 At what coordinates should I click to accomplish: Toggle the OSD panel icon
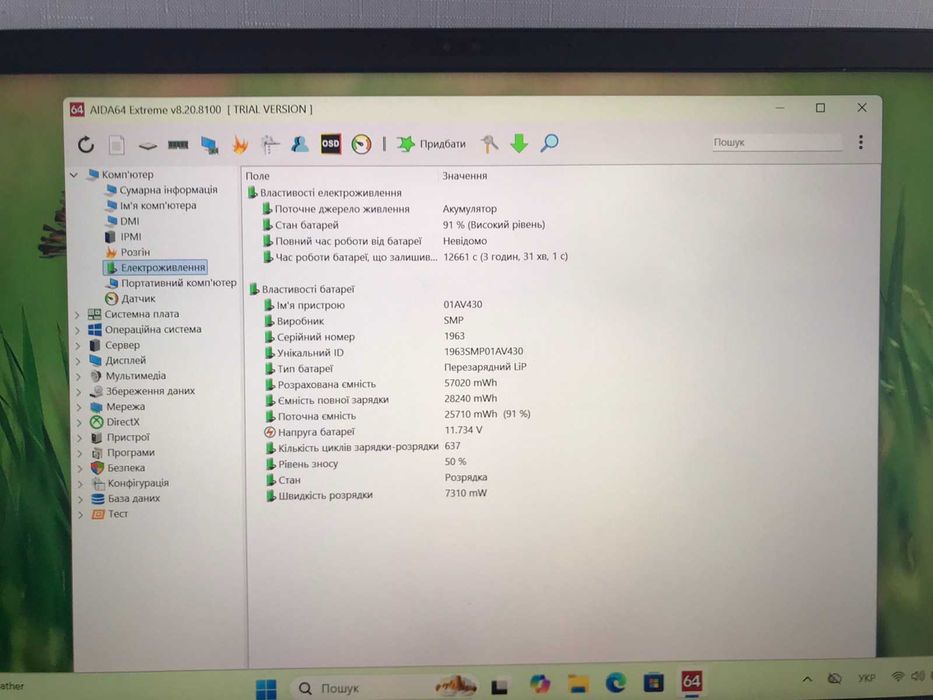coord(331,143)
